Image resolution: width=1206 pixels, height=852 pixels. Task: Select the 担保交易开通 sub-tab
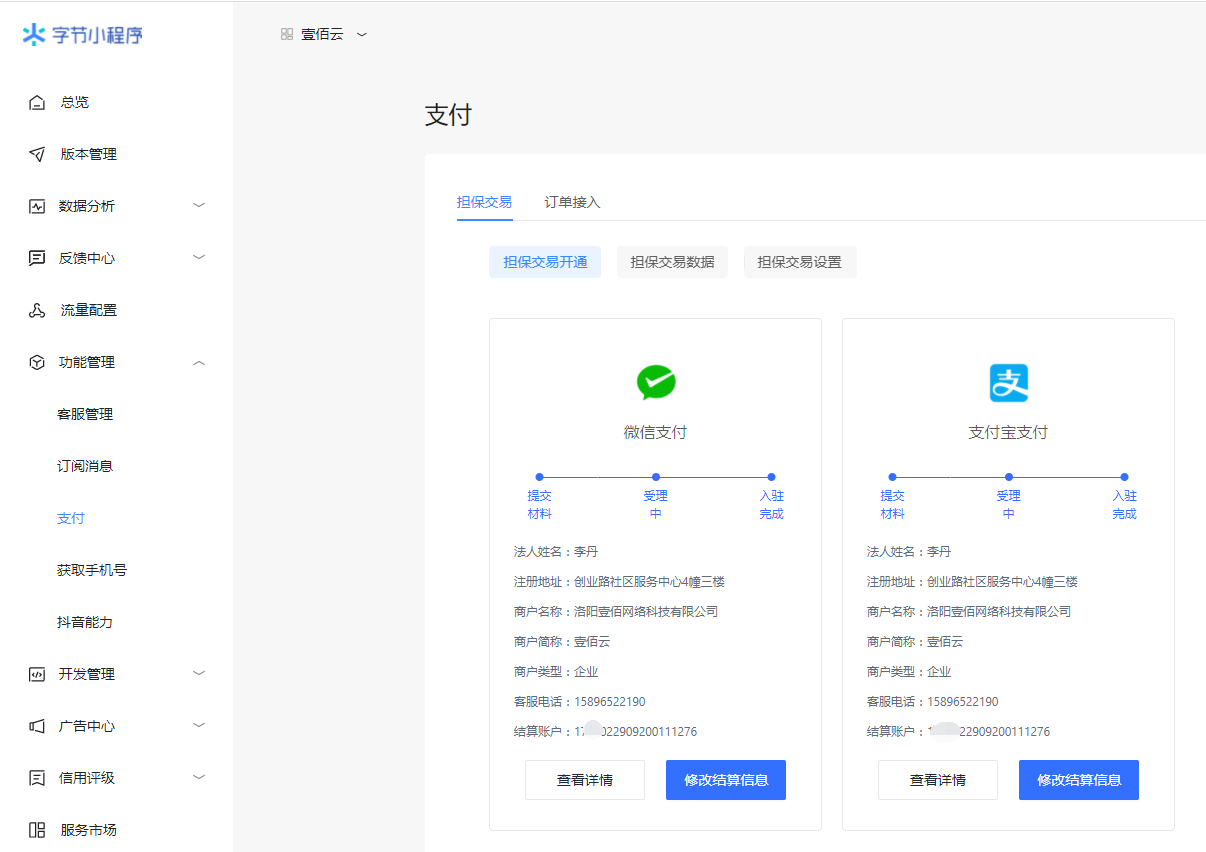(545, 262)
